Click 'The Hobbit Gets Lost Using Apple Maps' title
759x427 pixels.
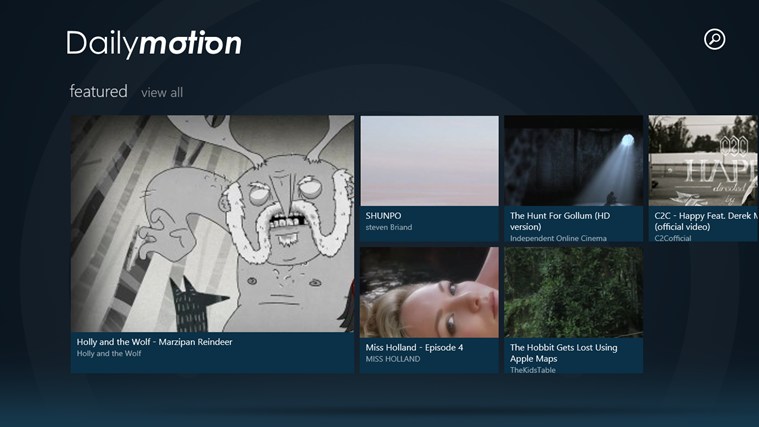pyautogui.click(x=563, y=352)
